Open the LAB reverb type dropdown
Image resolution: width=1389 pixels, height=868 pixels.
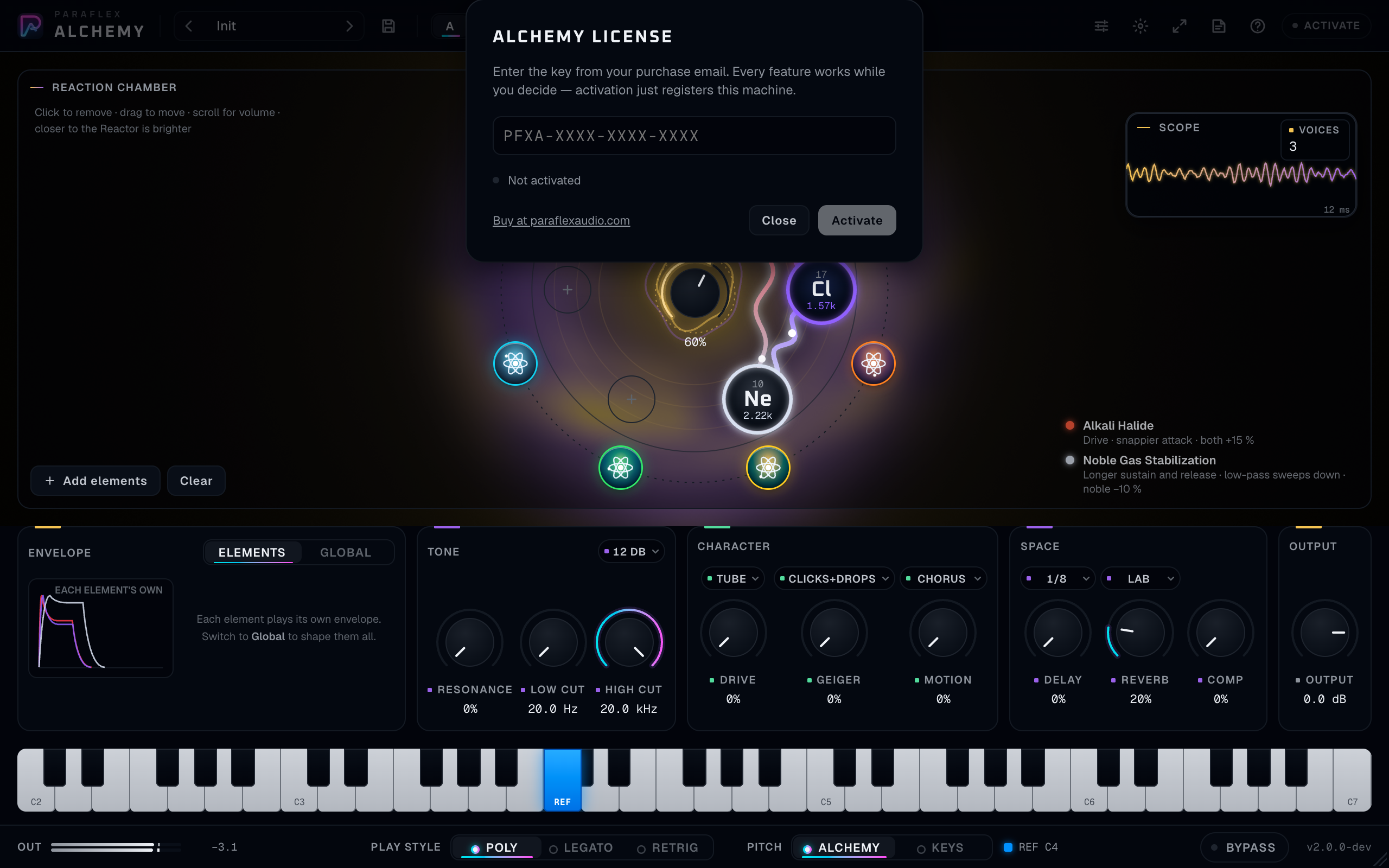(1140, 579)
